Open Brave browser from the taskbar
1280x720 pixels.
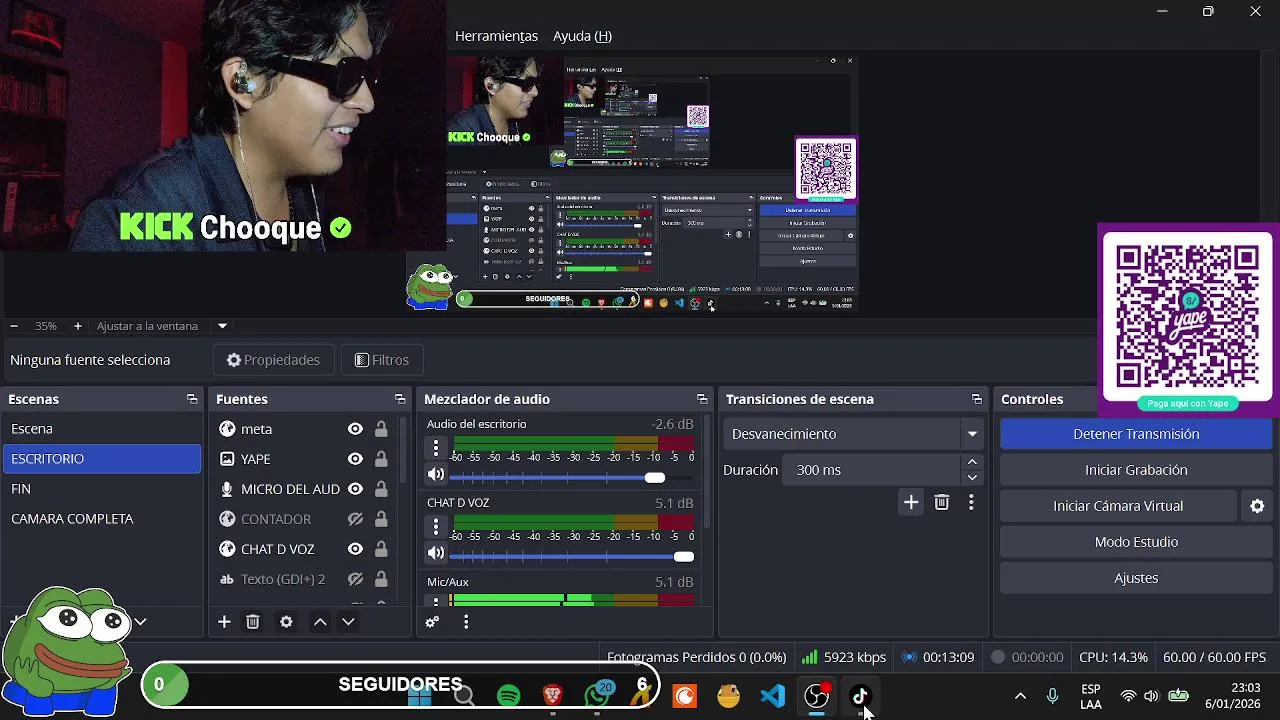[x=552, y=695]
